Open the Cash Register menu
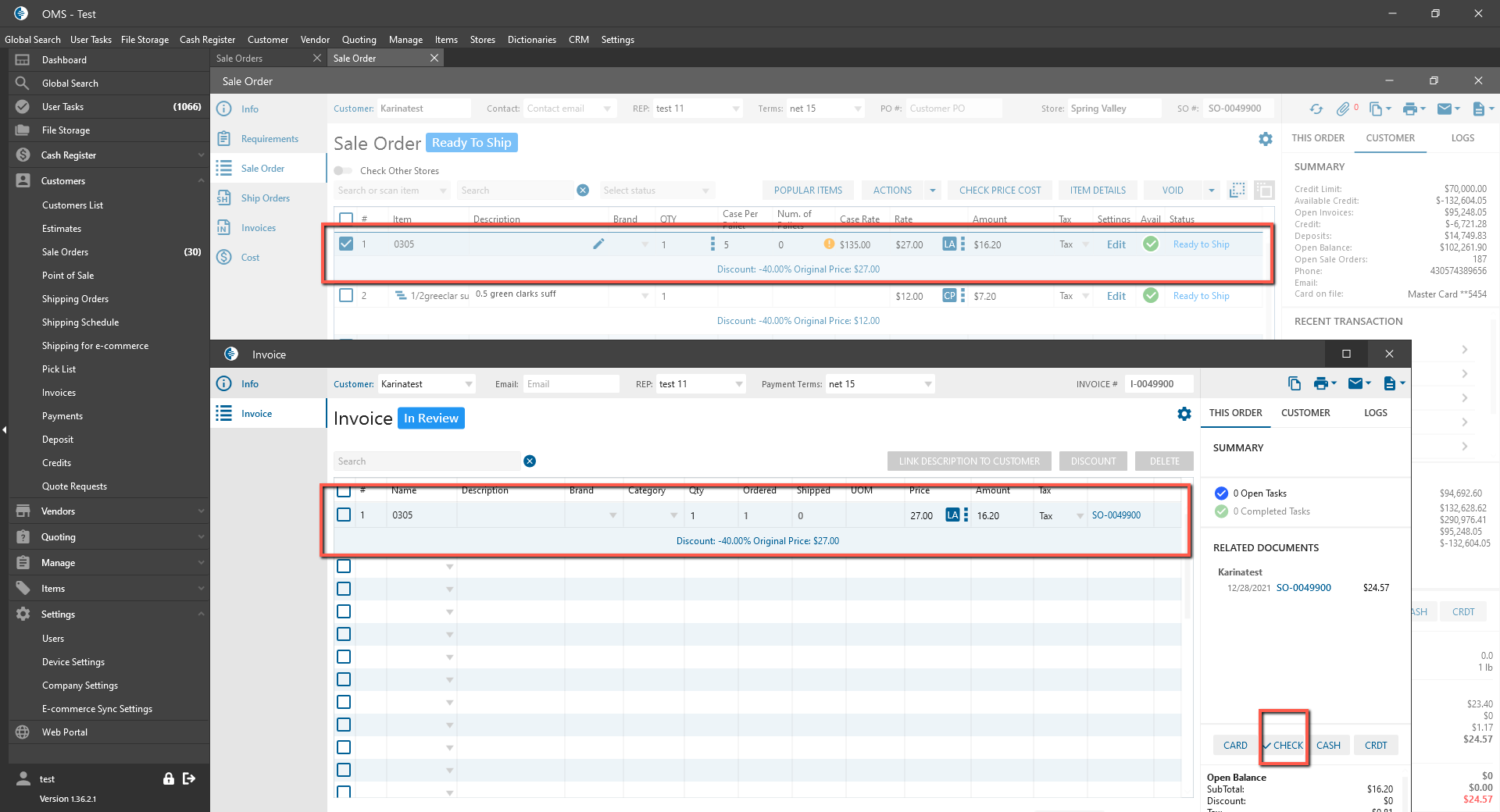This screenshot has width=1500, height=812. (207, 40)
